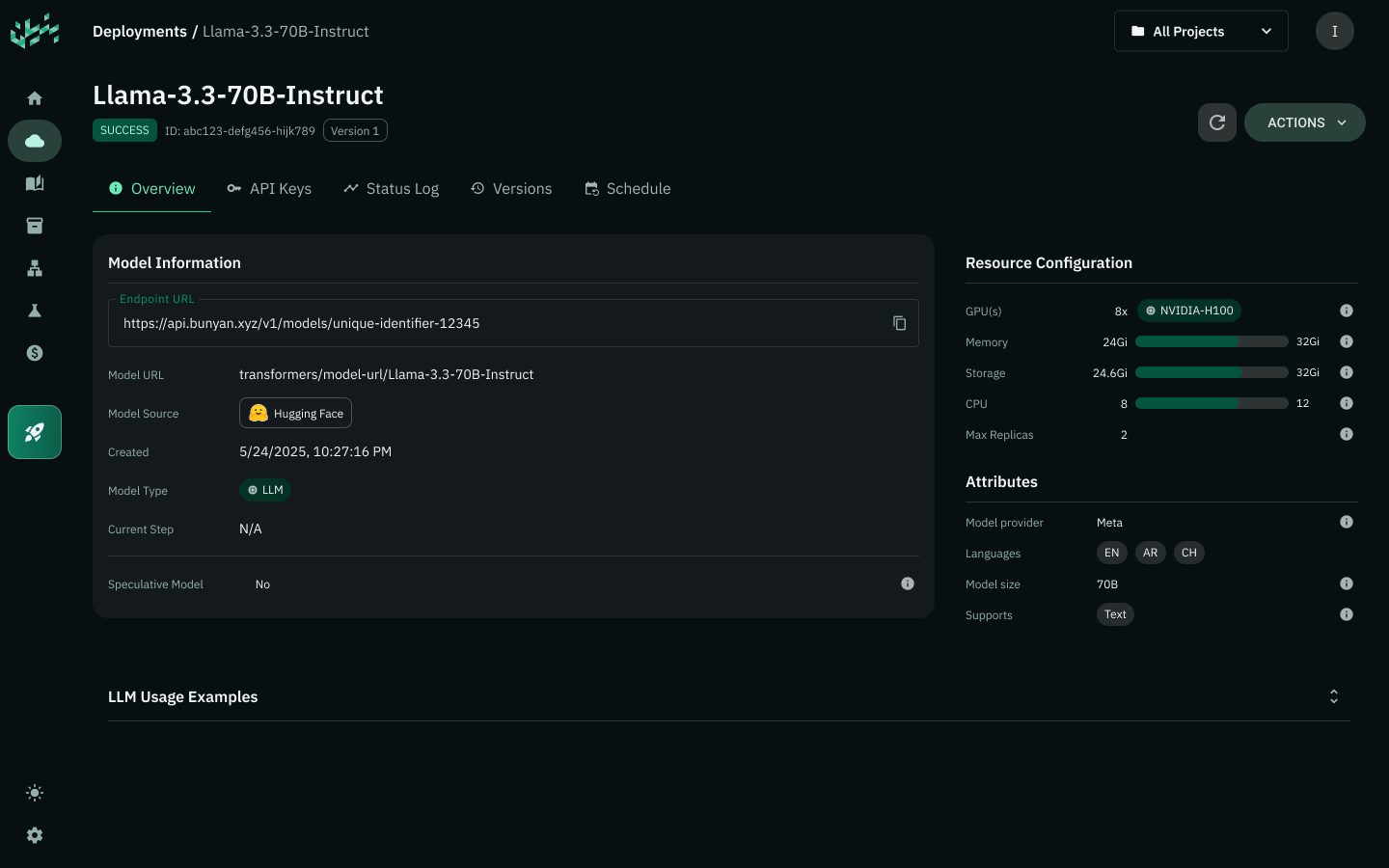This screenshot has height=868, width=1389.
Task: Open the dollar billing sidebar icon
Action: 35,353
